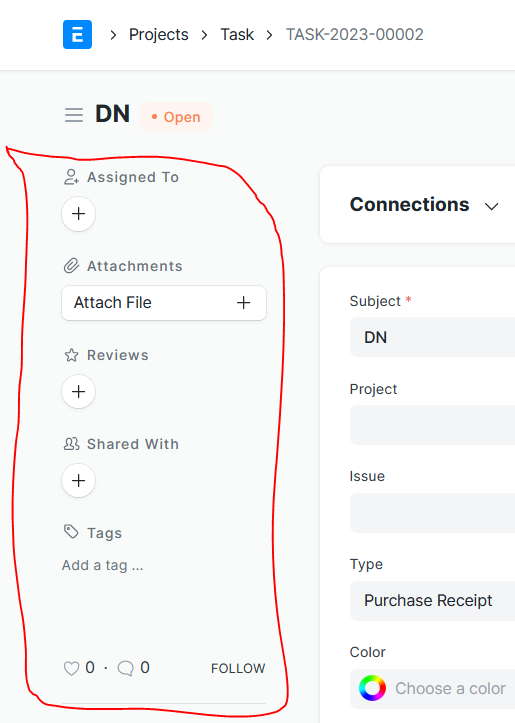This screenshot has width=515, height=723.
Task: Go to Projects in the breadcrumb
Action: coord(159,35)
